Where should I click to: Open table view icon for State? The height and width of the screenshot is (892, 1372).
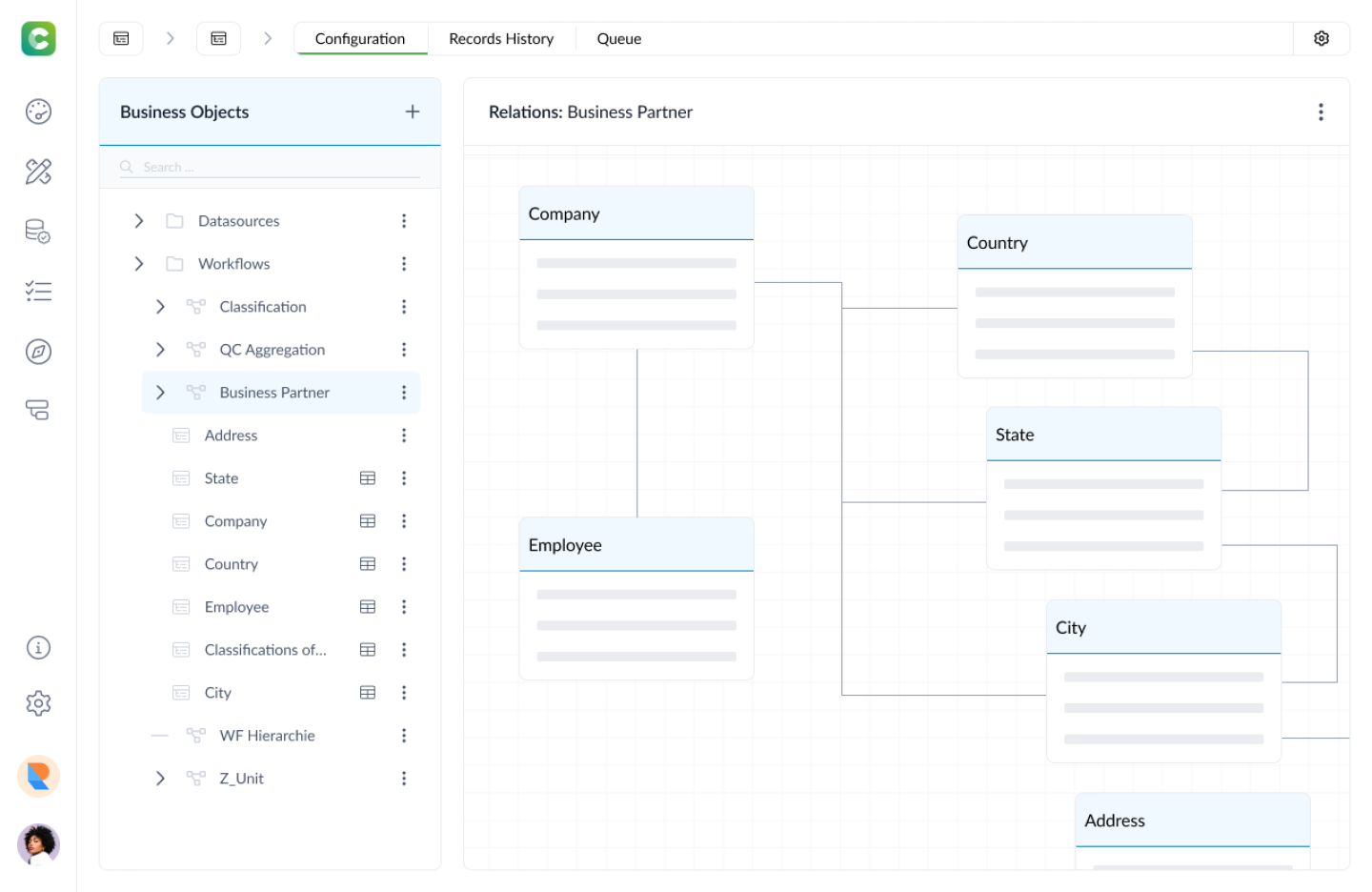368,478
